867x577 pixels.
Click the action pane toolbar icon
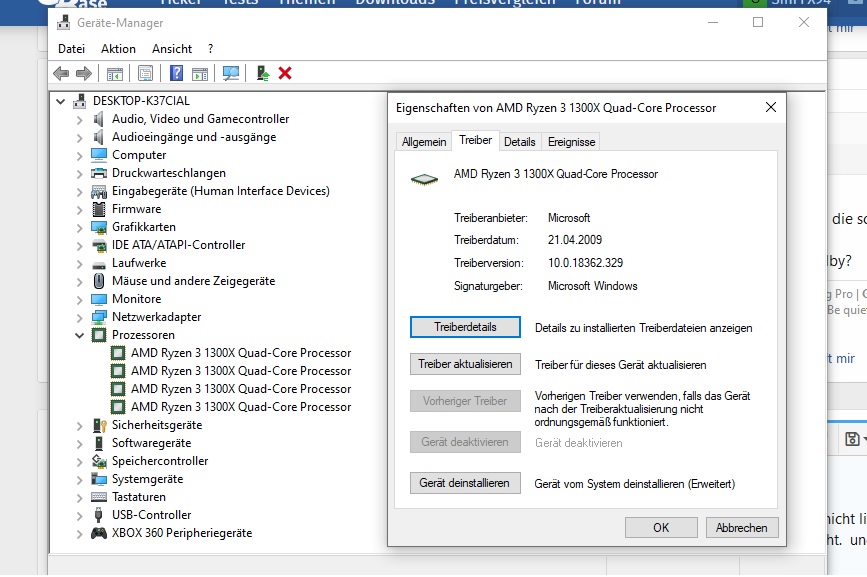[x=200, y=73]
